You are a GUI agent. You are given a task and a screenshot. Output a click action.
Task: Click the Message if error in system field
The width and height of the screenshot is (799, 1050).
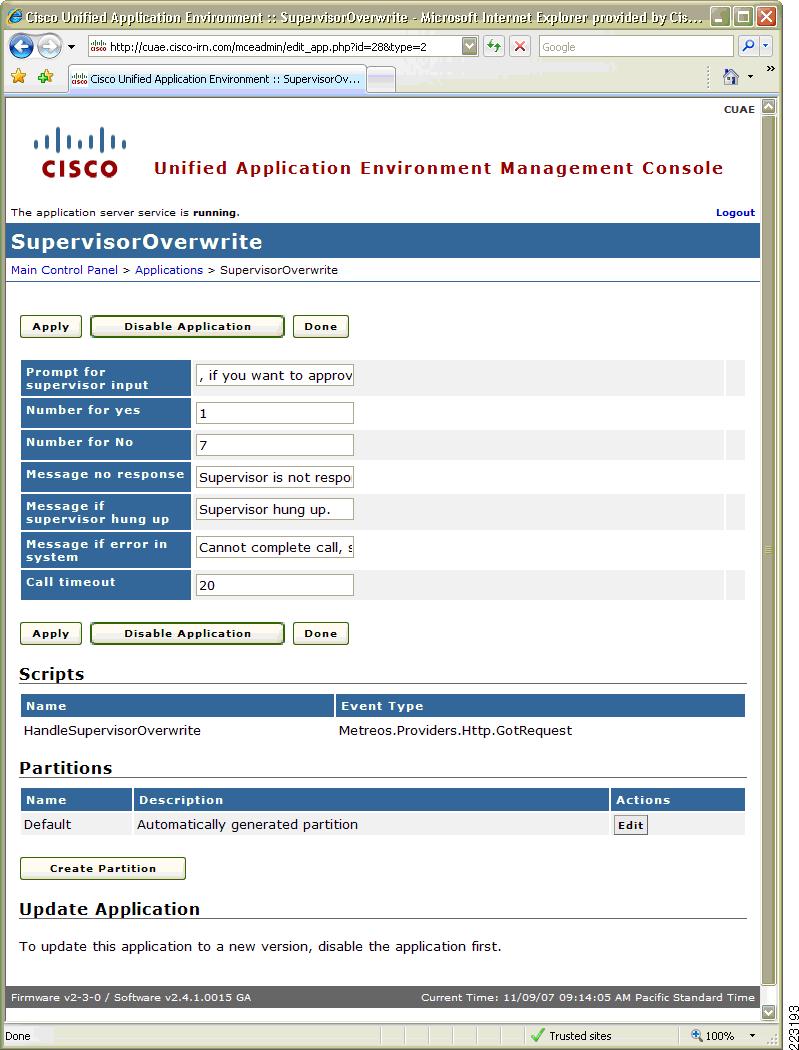coord(275,548)
